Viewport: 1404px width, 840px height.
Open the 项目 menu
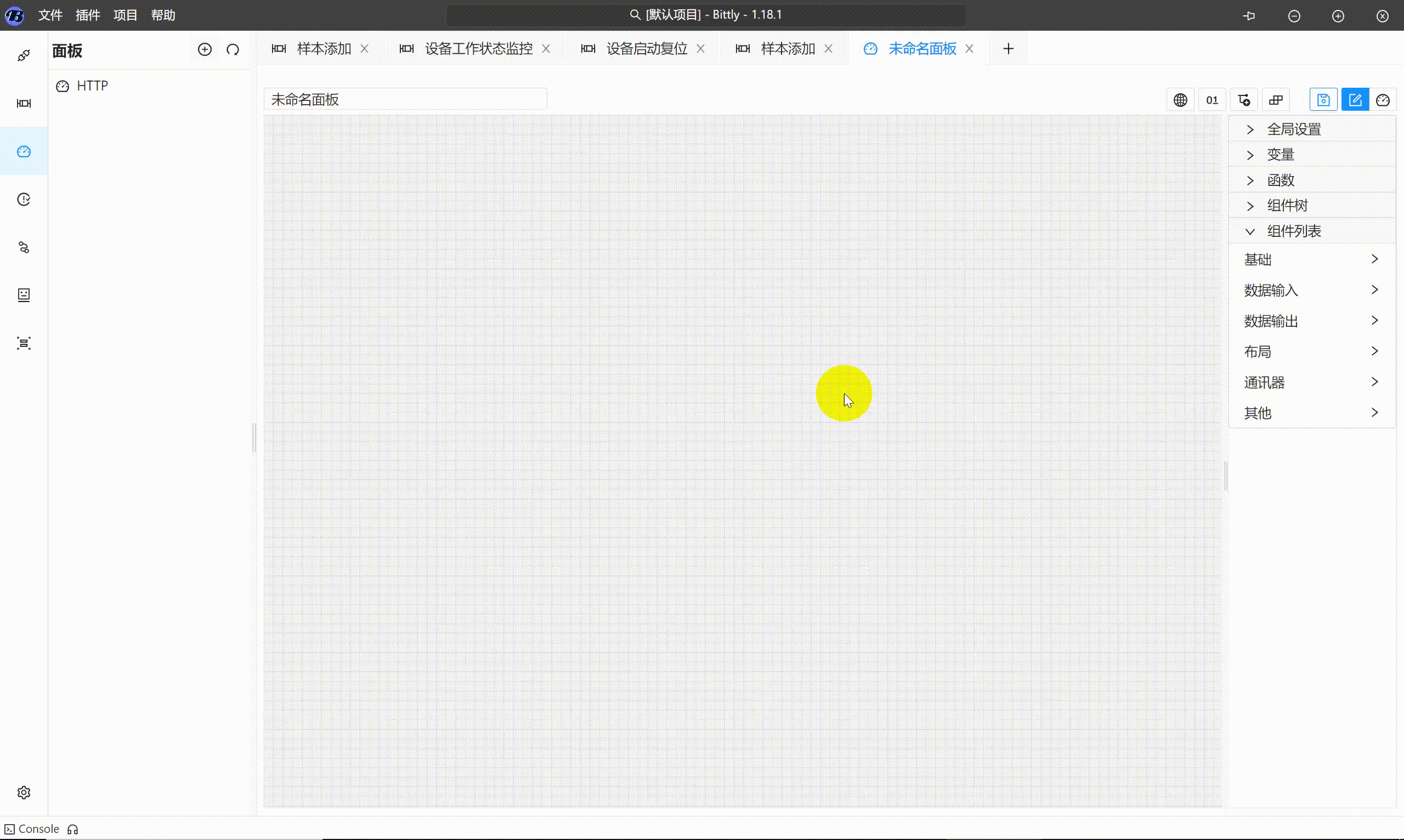click(126, 15)
